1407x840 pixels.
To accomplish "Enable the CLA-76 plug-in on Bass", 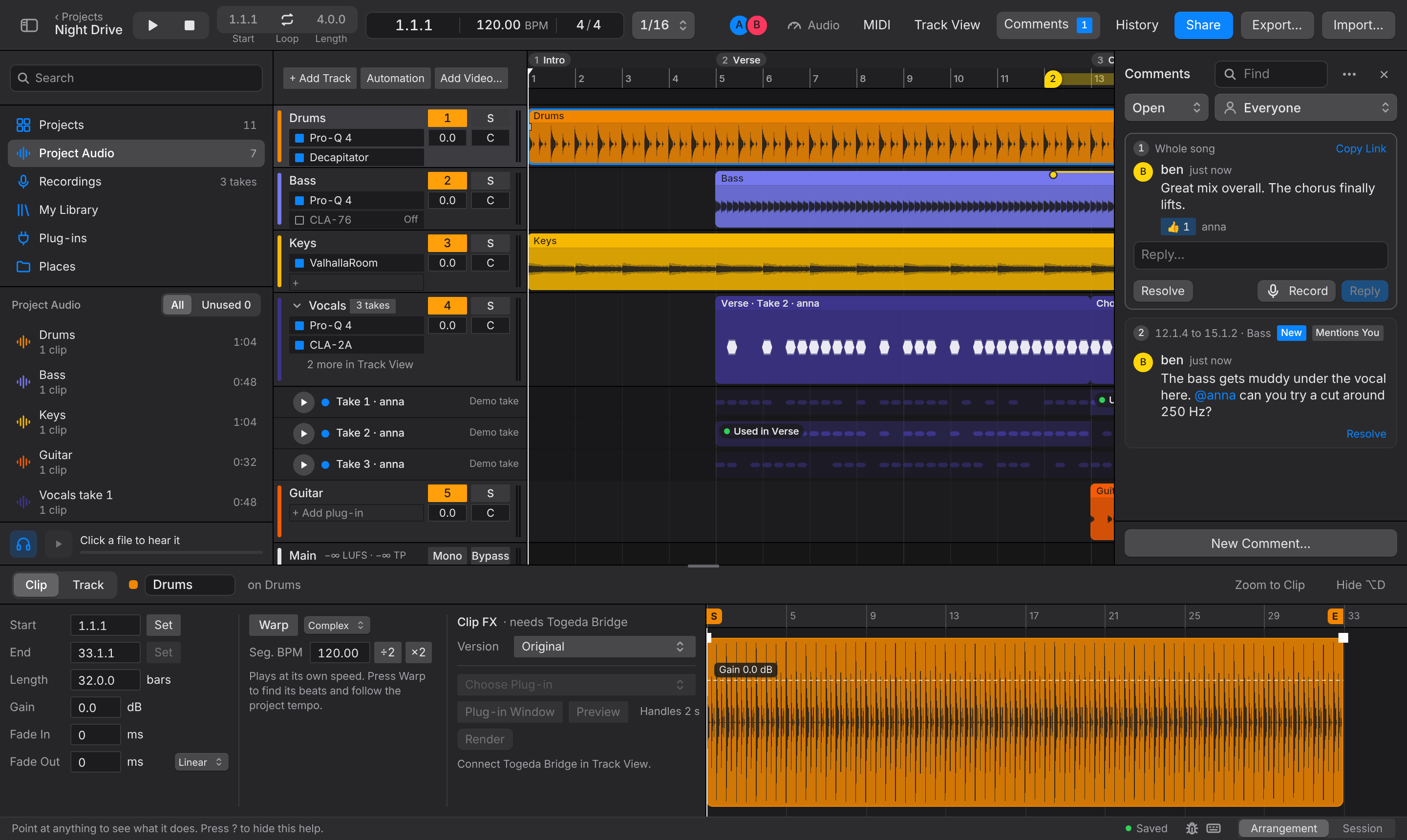I will (x=299, y=220).
